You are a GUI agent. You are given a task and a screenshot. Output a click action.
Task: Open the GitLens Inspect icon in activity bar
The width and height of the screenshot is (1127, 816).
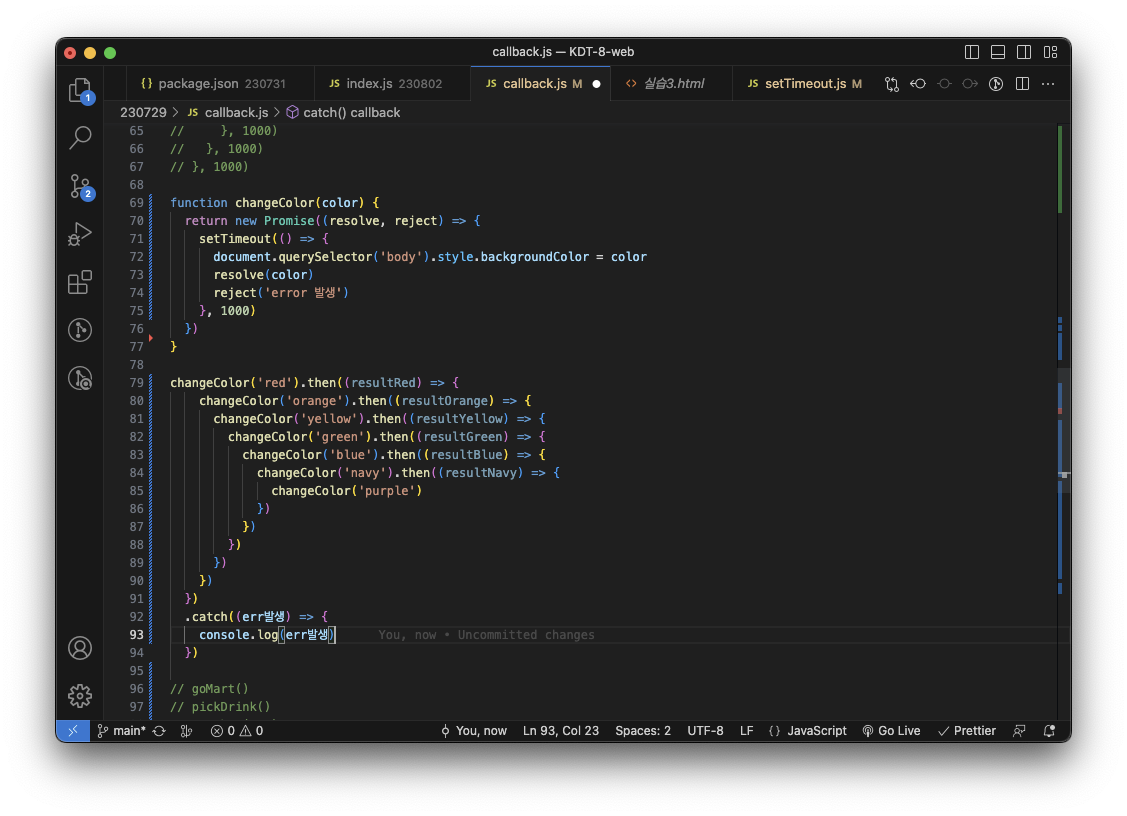tap(80, 378)
